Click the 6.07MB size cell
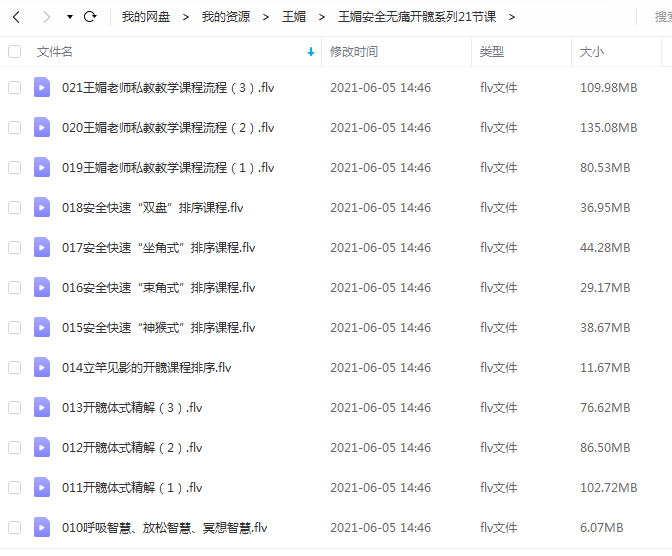 pyautogui.click(x=602, y=527)
